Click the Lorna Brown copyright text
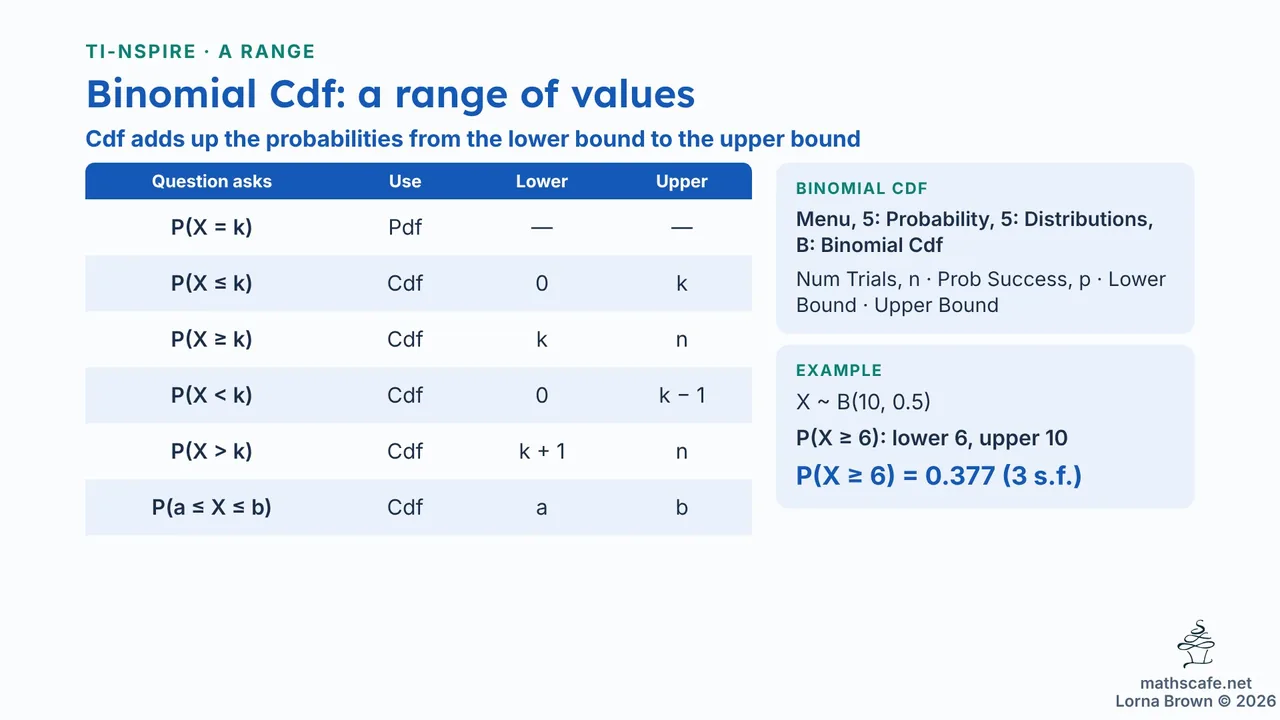Image resolution: width=1280 pixels, height=720 pixels. (x=1196, y=701)
